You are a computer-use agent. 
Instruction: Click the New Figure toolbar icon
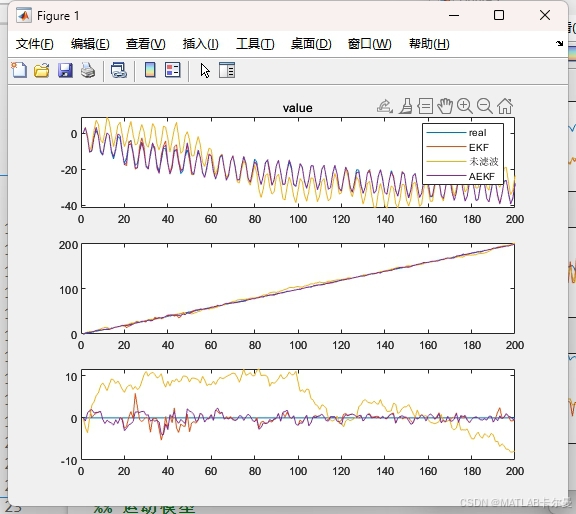[19, 70]
